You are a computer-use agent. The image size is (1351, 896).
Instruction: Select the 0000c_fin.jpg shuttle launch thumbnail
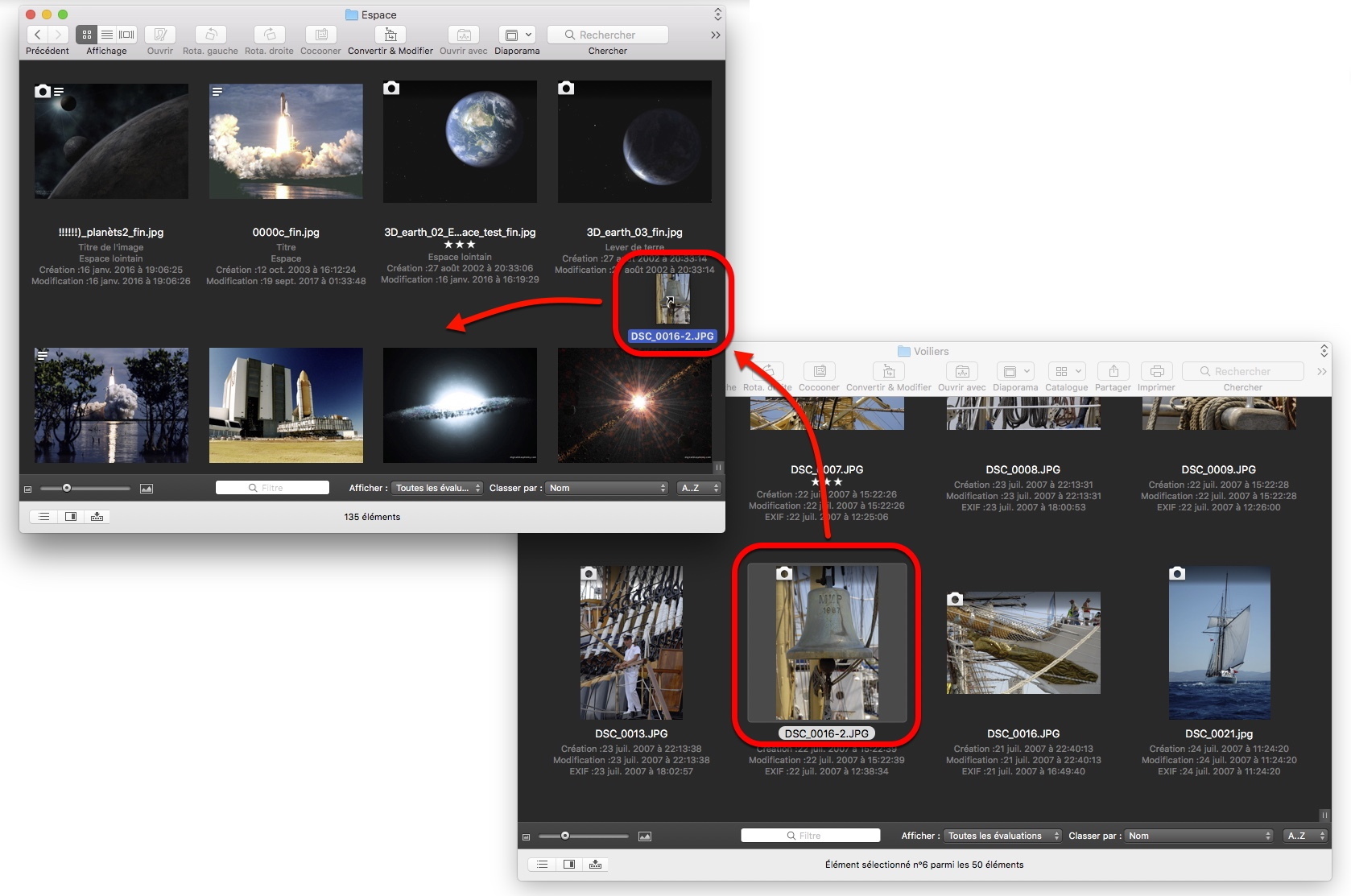tap(286, 142)
